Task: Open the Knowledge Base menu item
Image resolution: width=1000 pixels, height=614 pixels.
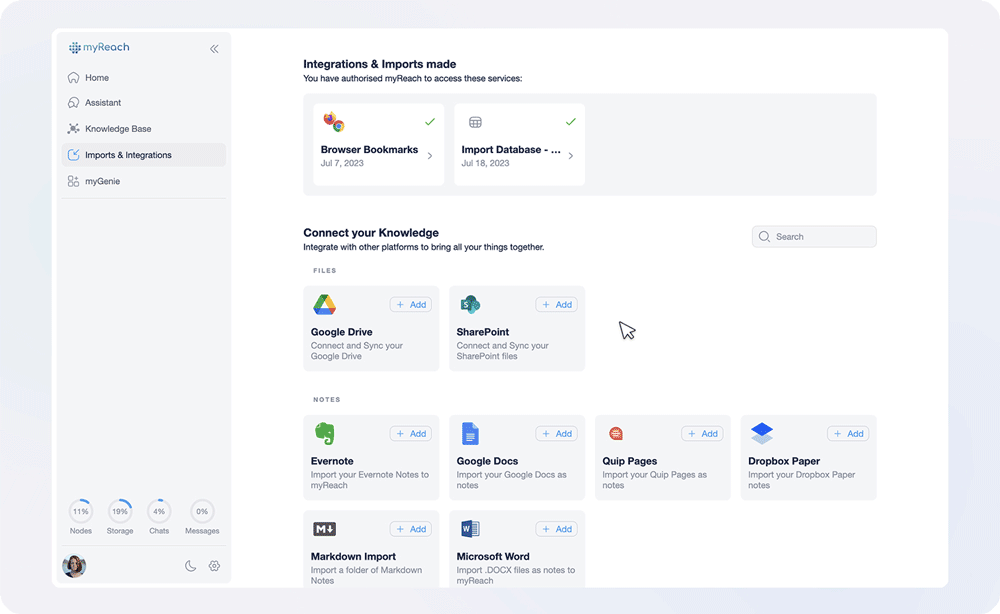Action: pyautogui.click(x=118, y=129)
